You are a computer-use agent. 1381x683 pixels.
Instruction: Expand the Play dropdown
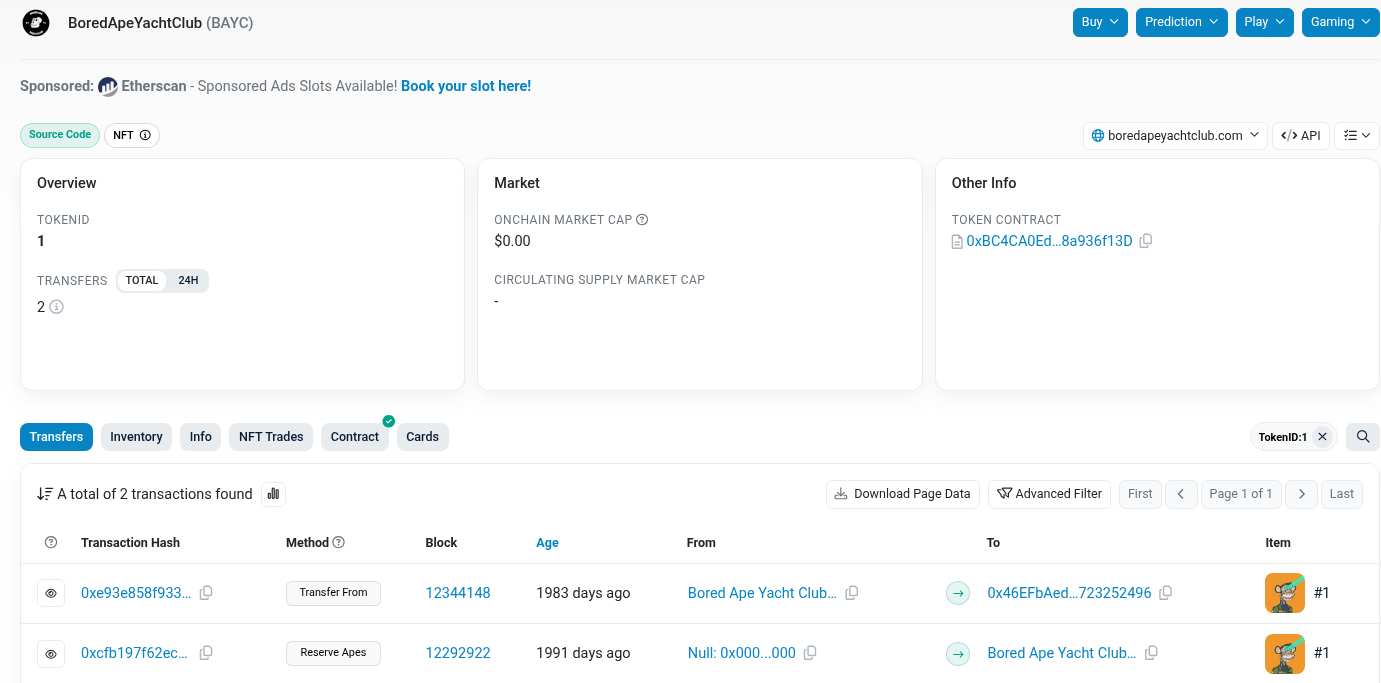[x=1265, y=22]
